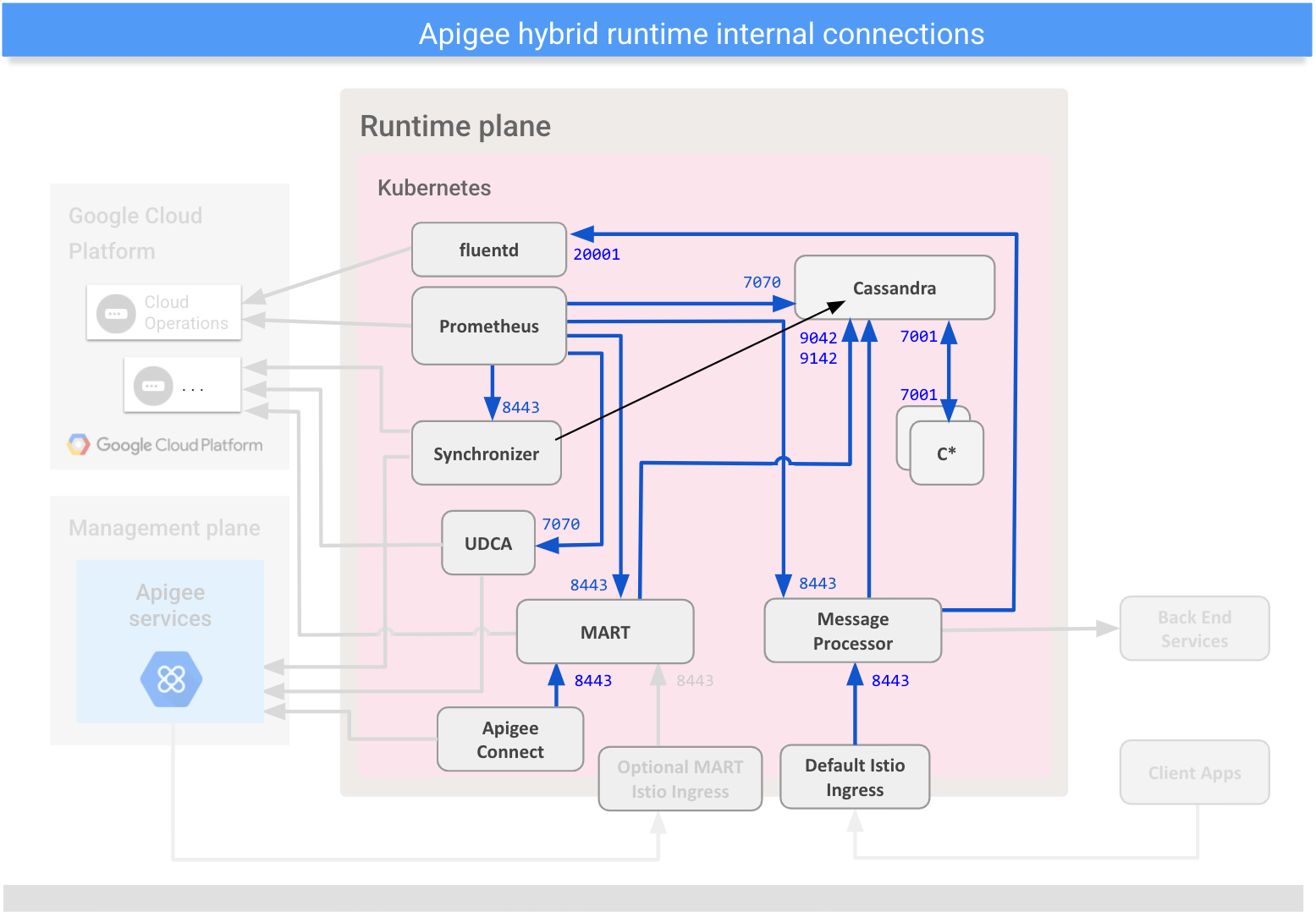
Task: Select the Synchronizer component
Action: point(487,453)
